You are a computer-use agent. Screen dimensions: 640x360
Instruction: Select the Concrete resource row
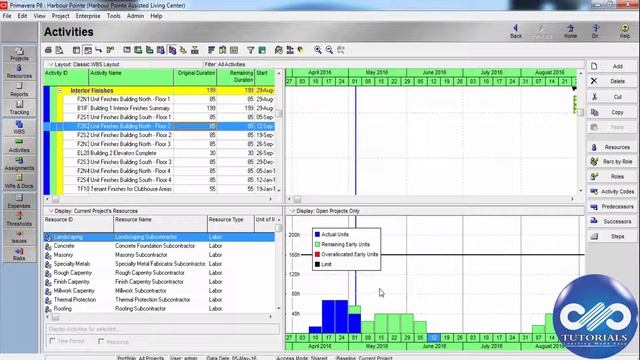(159, 246)
